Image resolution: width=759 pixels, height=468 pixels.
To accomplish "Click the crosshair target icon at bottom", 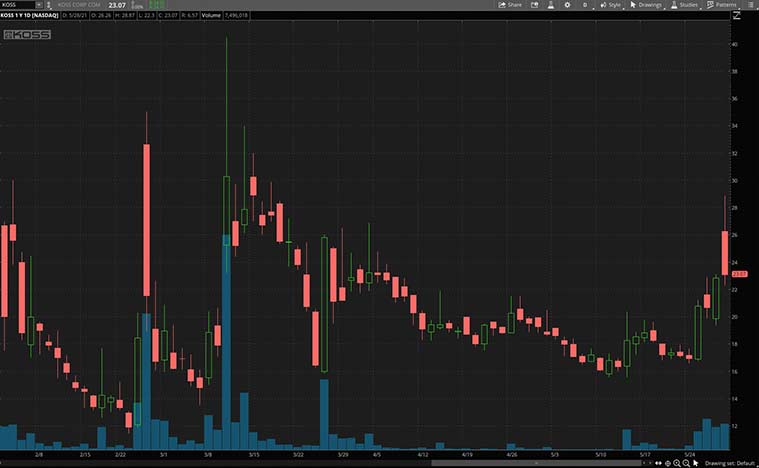I will click(x=668, y=463).
